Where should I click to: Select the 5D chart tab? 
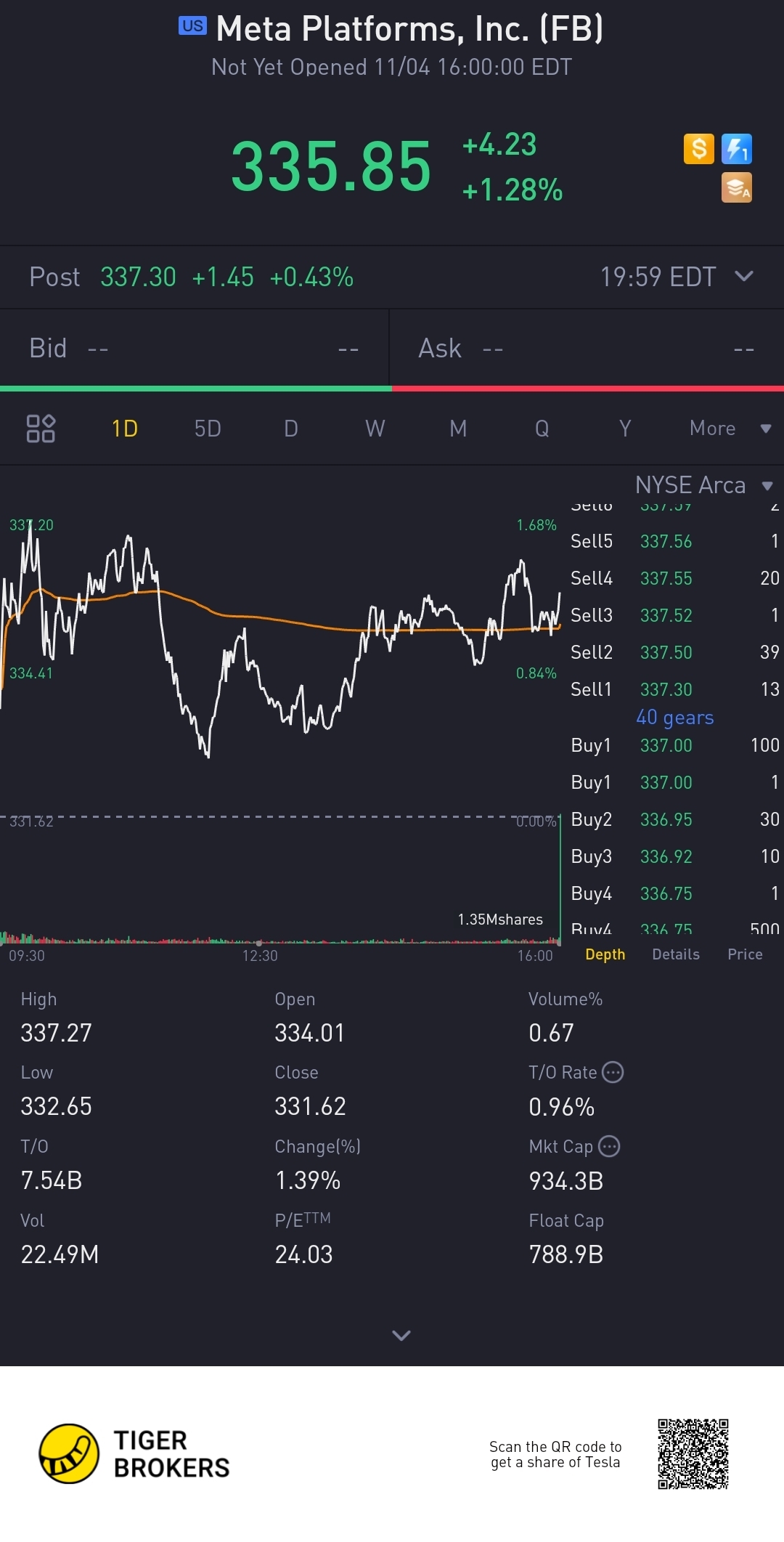208,429
